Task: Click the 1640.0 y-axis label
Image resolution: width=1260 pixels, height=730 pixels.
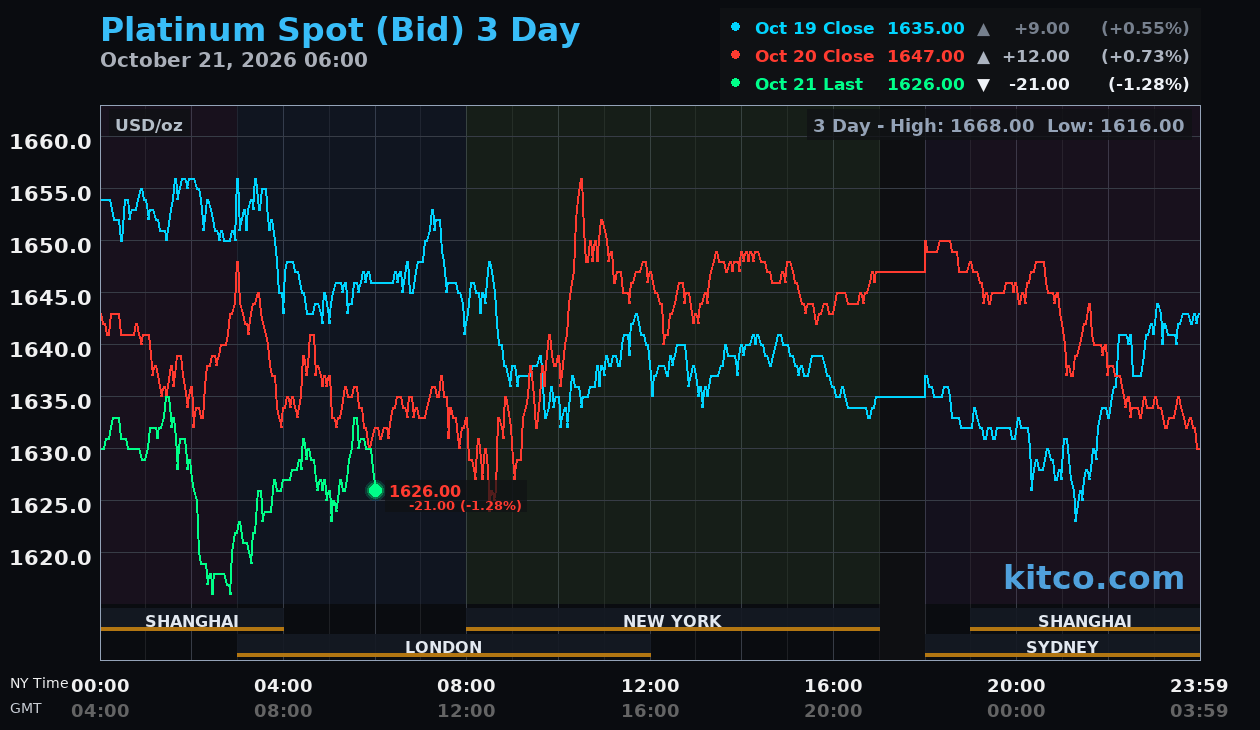Action: (50, 349)
